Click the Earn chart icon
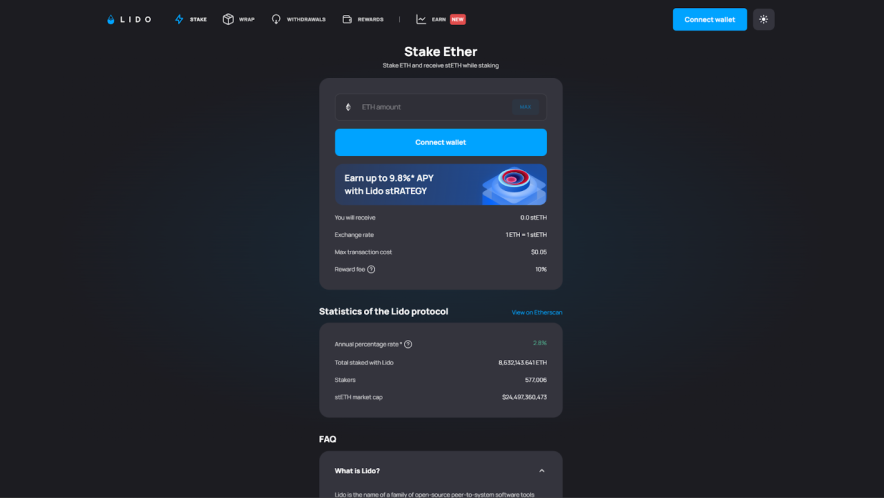 [421, 19]
